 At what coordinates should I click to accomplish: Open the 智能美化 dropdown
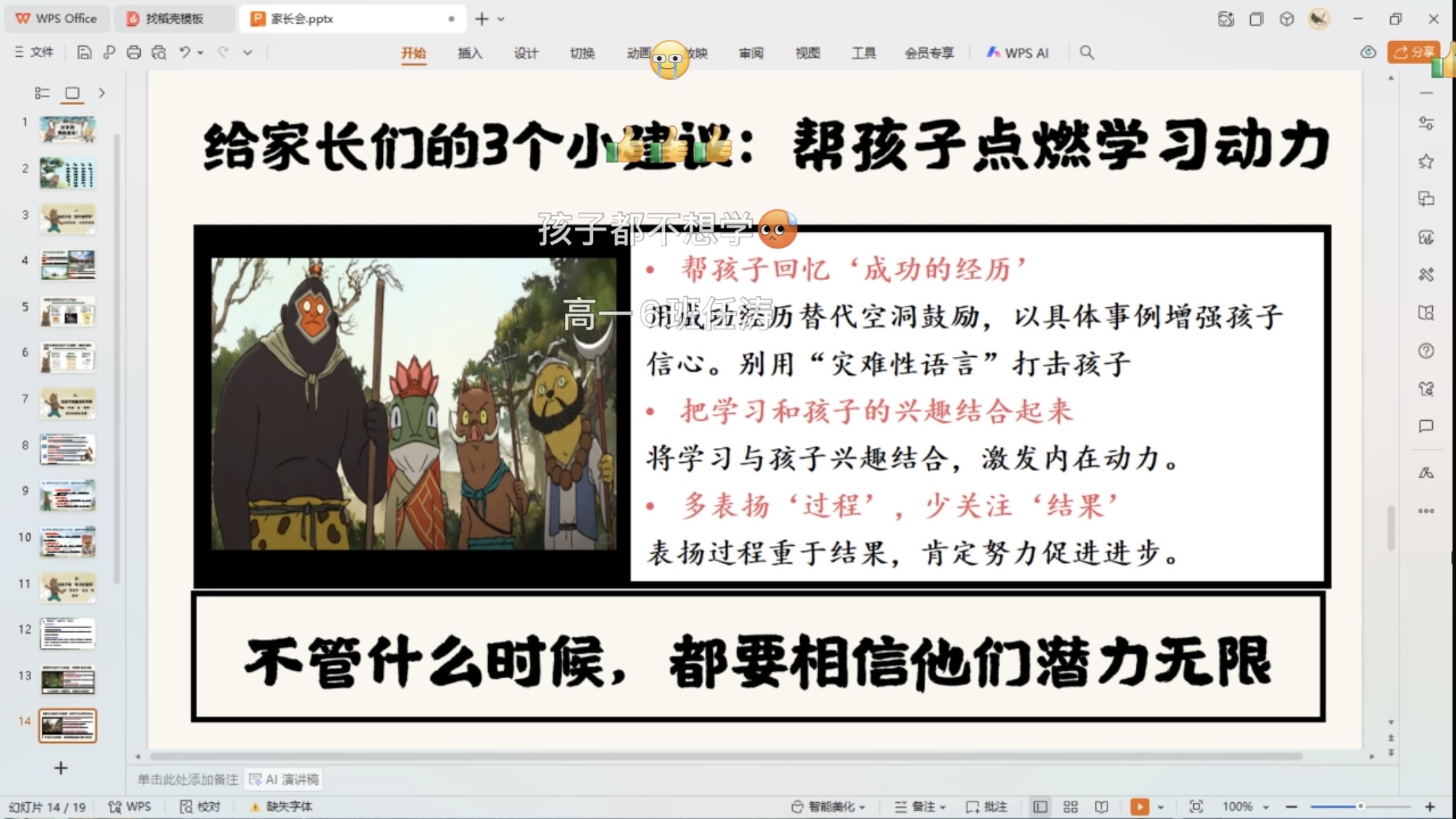[828, 806]
